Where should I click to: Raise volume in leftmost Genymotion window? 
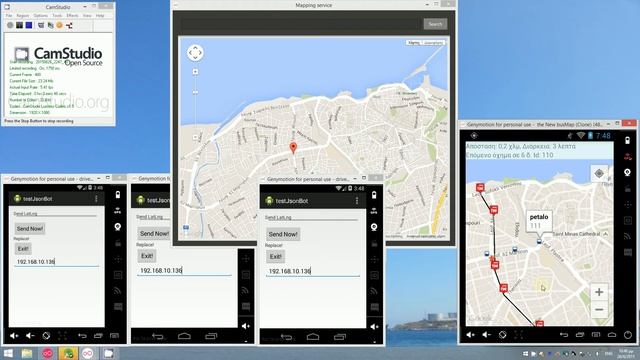14,336
